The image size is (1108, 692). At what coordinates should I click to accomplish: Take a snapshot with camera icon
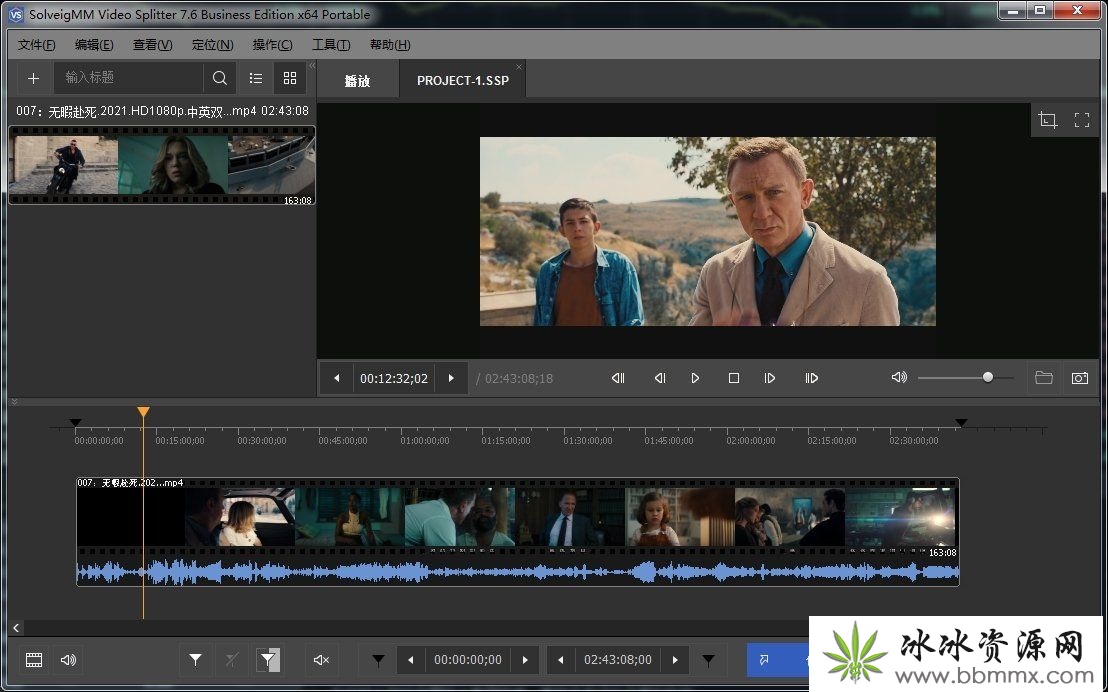pos(1080,378)
